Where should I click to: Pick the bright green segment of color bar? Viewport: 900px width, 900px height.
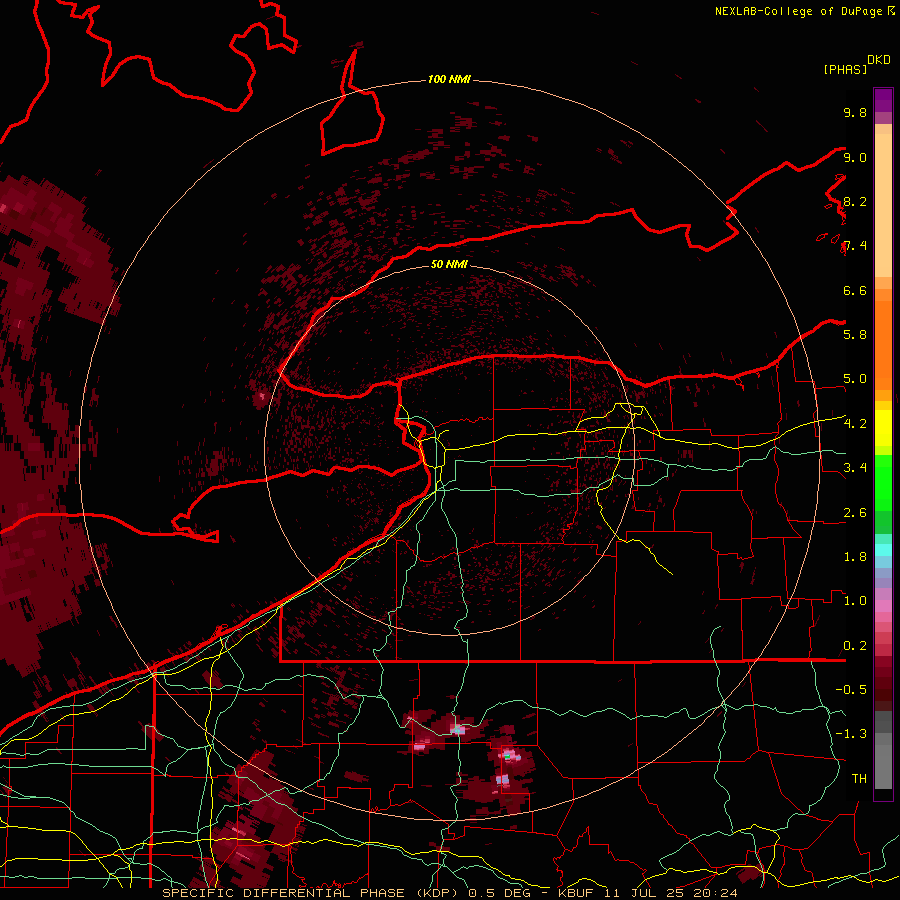click(x=883, y=482)
